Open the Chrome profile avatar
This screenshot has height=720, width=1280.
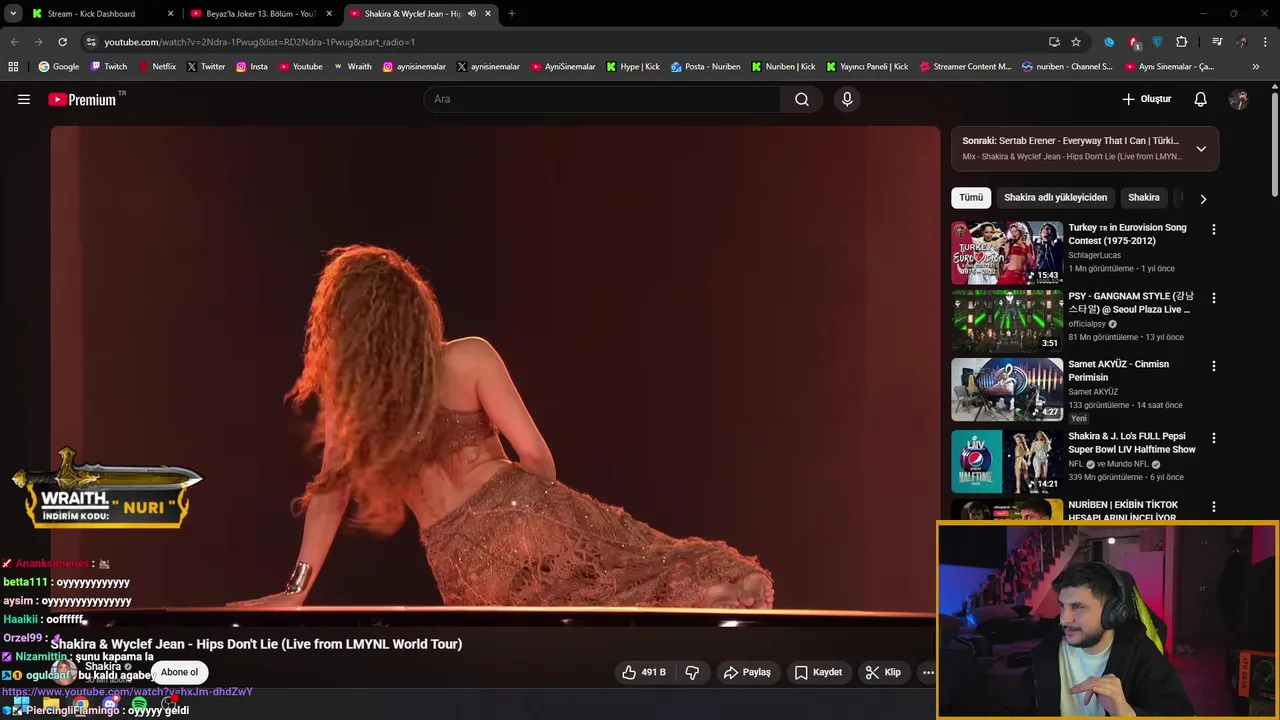[x=1242, y=42]
